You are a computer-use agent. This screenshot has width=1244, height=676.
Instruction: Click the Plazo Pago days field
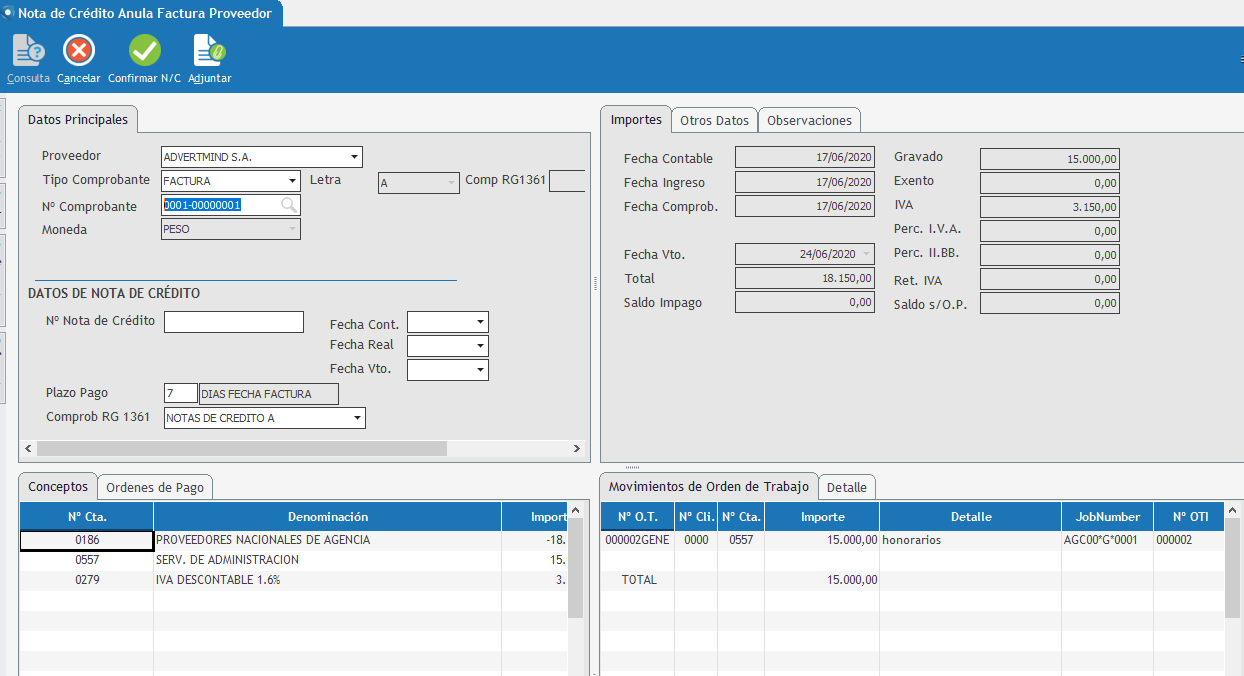coord(180,393)
